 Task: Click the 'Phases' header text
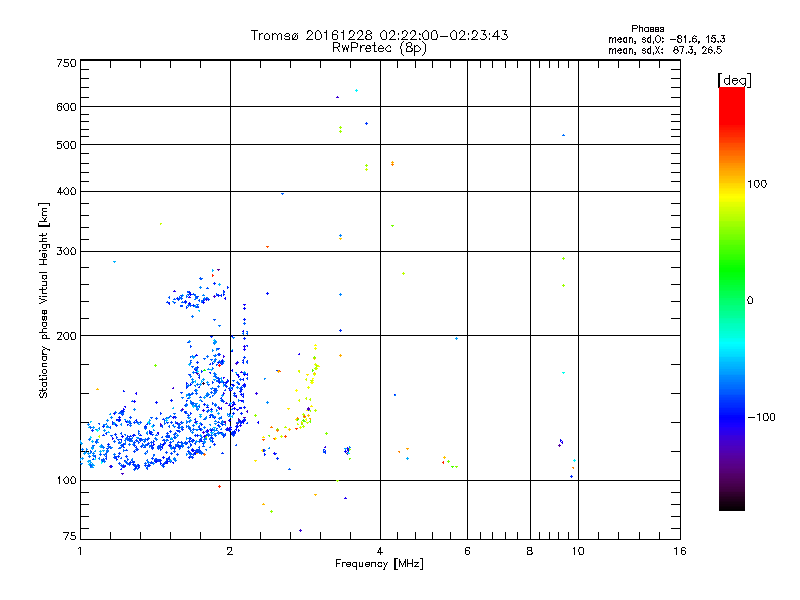pos(647,29)
